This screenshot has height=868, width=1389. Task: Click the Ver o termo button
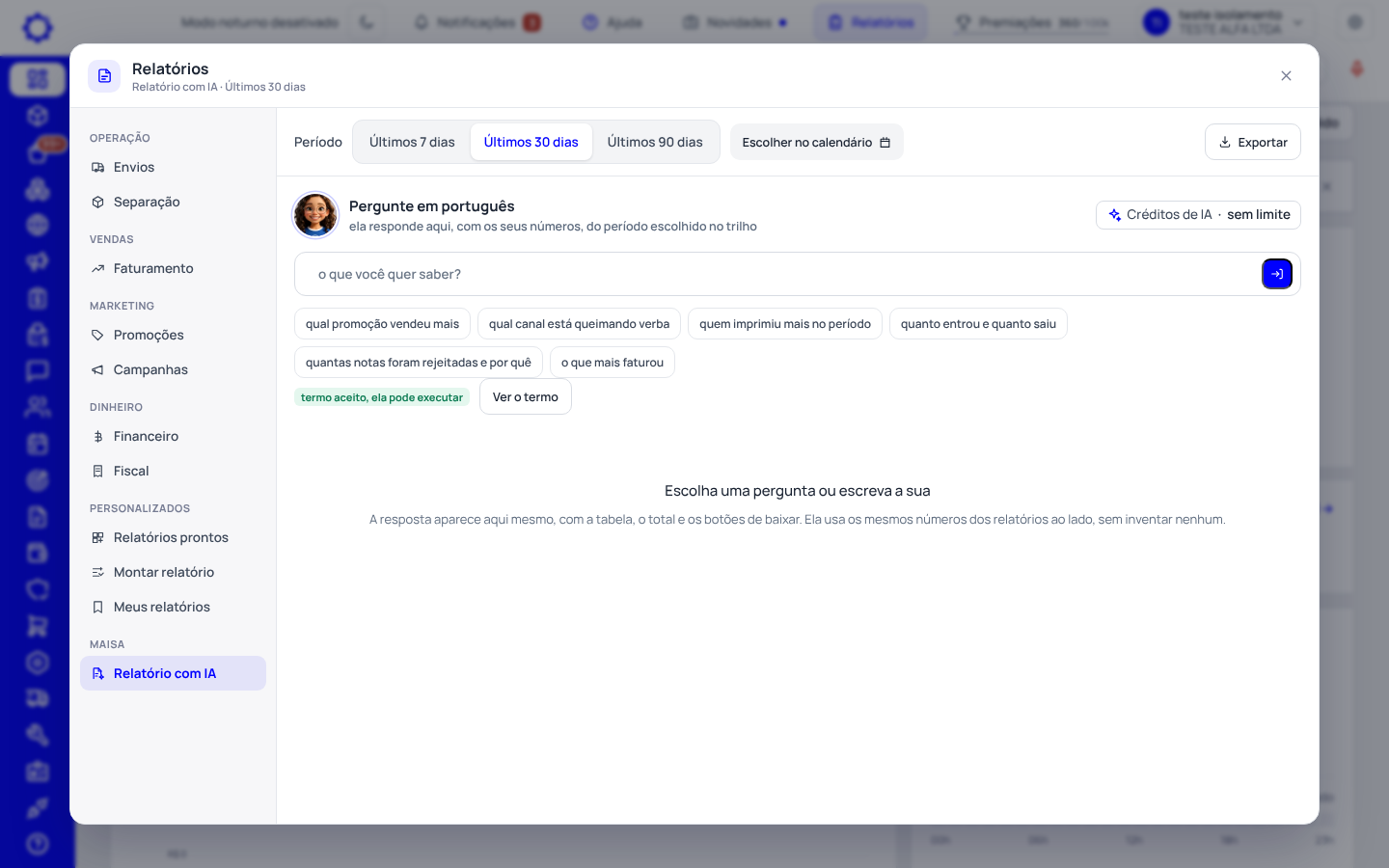click(526, 396)
